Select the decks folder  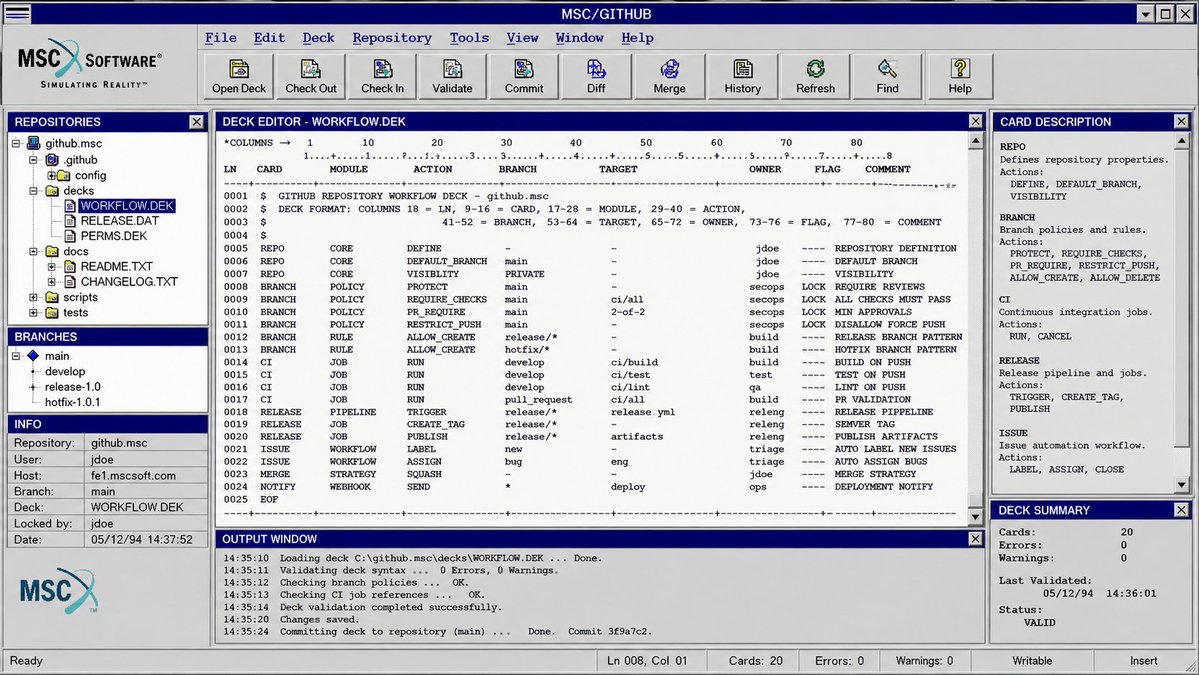click(78, 190)
